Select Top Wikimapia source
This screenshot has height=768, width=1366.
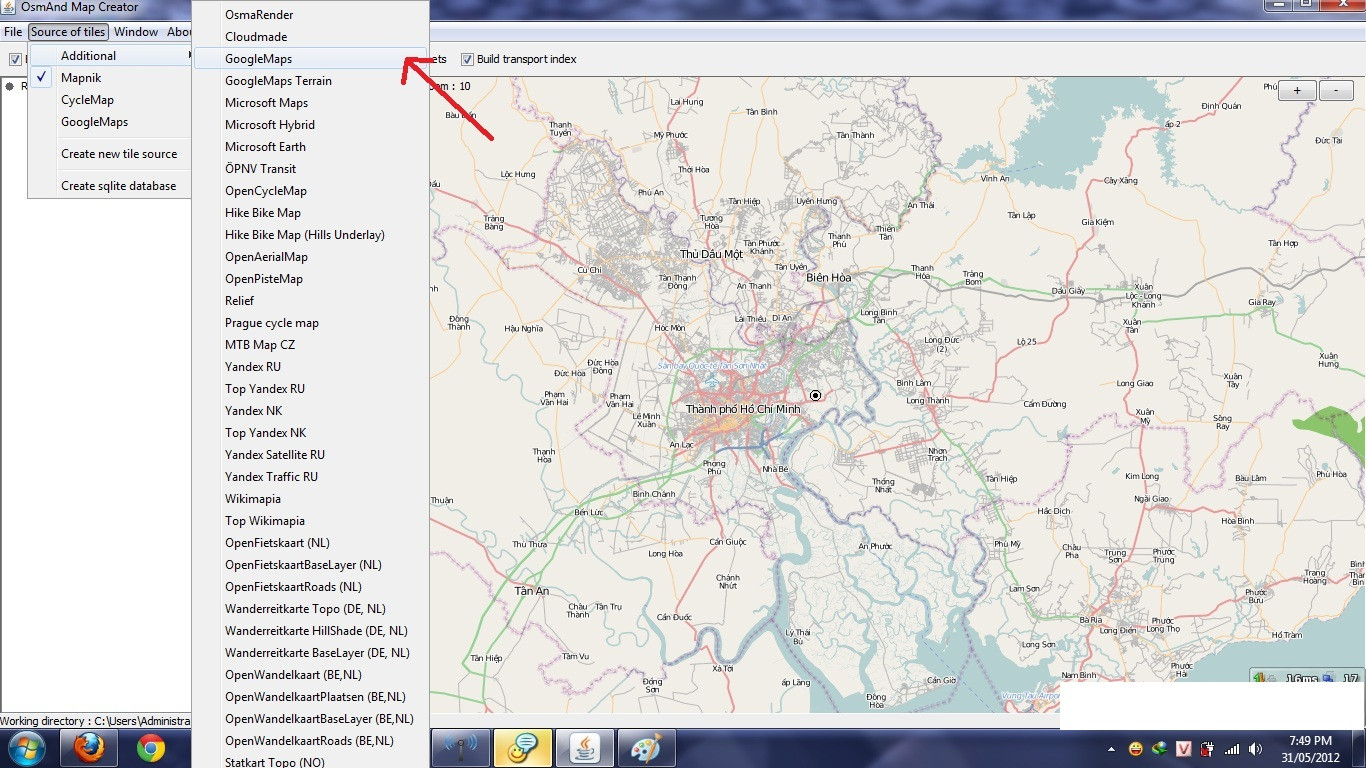(311, 521)
